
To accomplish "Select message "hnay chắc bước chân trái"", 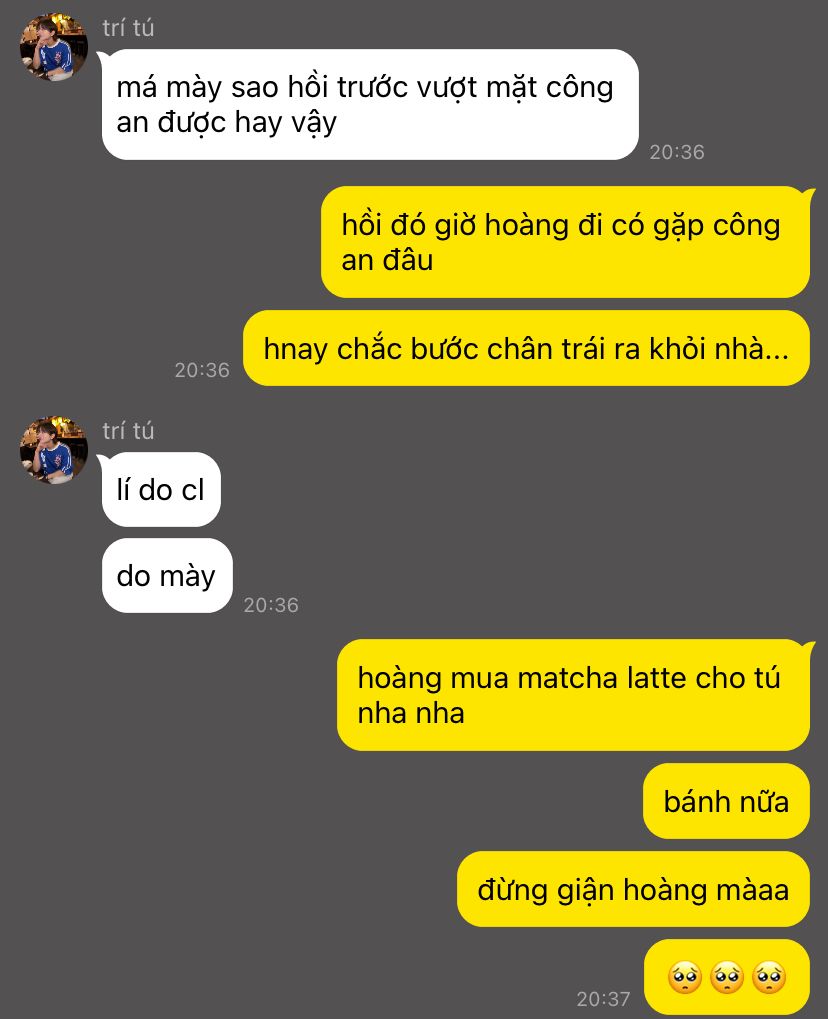I will 526,348.
